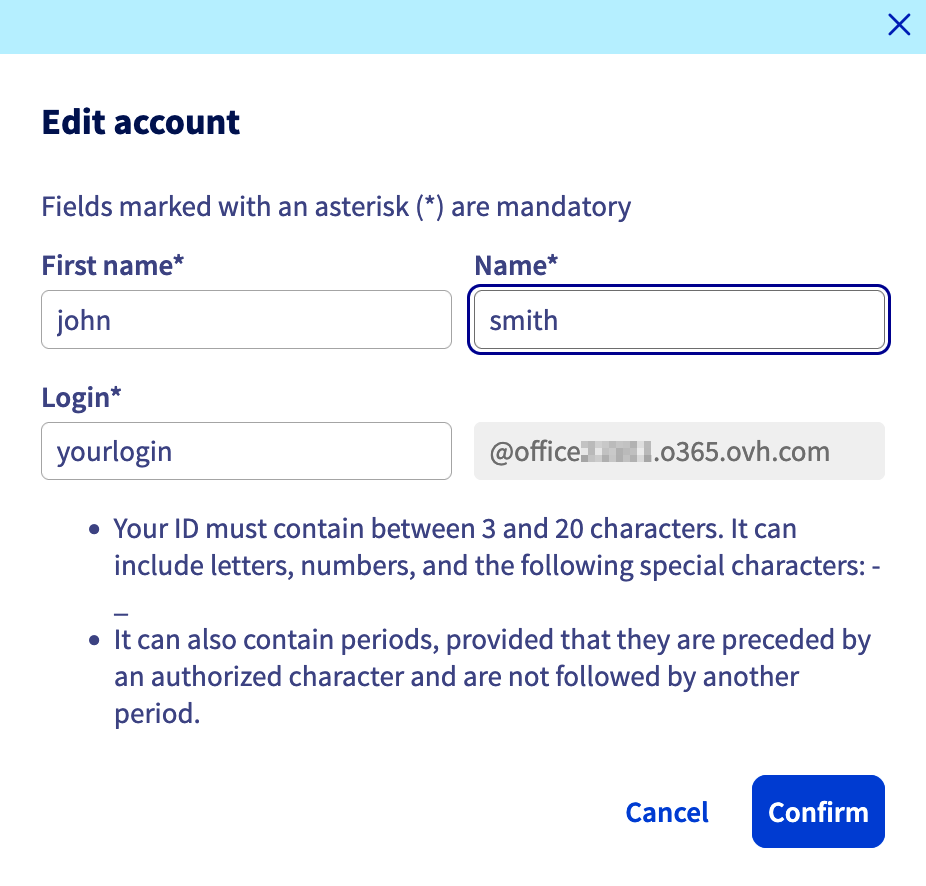The width and height of the screenshot is (926, 886).
Task: Click the Login label
Action: pos(81,397)
